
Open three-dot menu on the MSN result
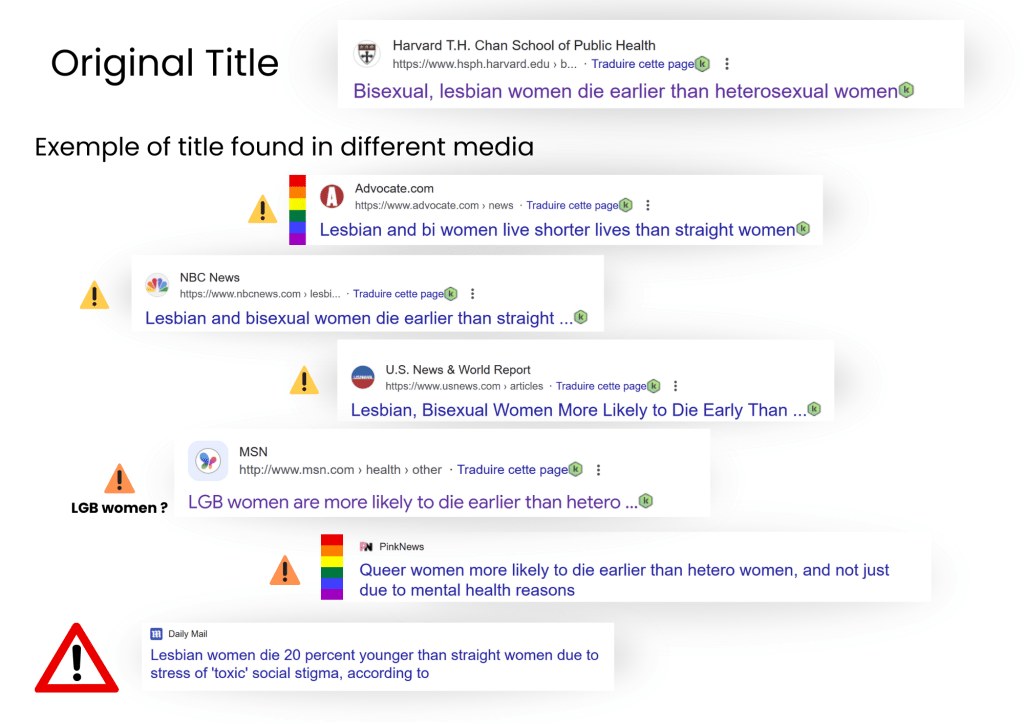(599, 470)
